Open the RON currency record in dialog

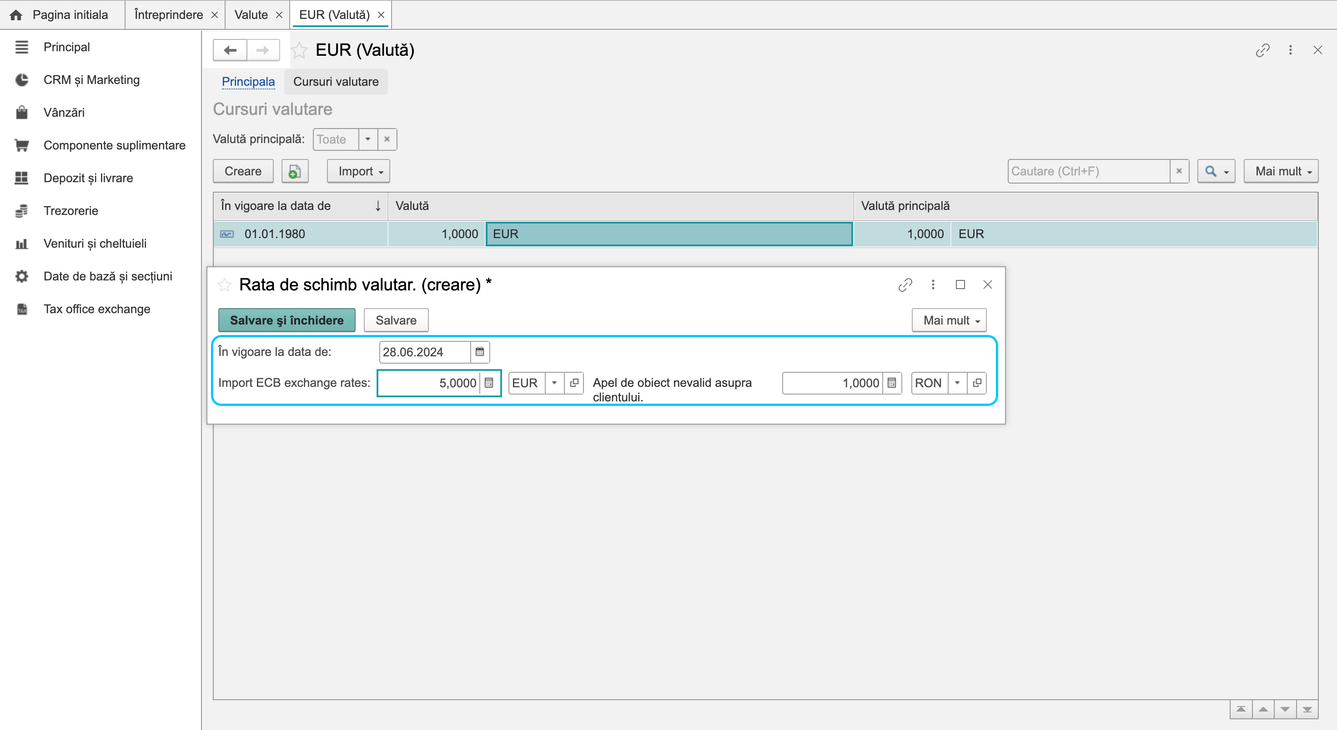[977, 383]
